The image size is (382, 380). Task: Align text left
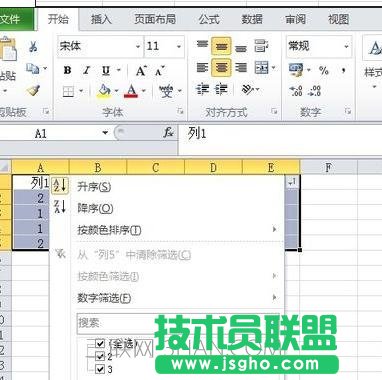pyautogui.click(x=202, y=68)
